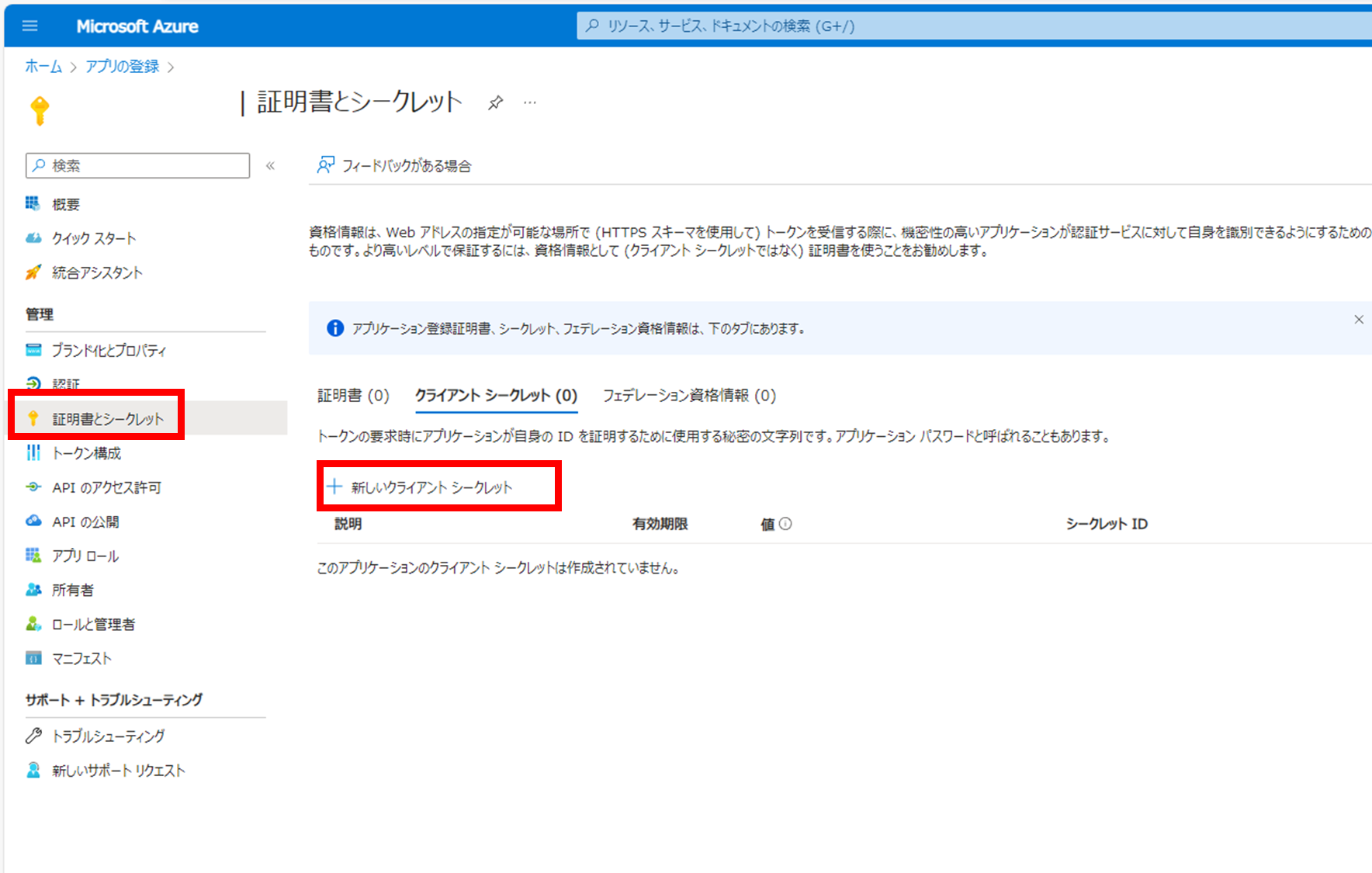
Task: Click the 新しいサポート リクエスト person icon
Action: tap(33, 770)
